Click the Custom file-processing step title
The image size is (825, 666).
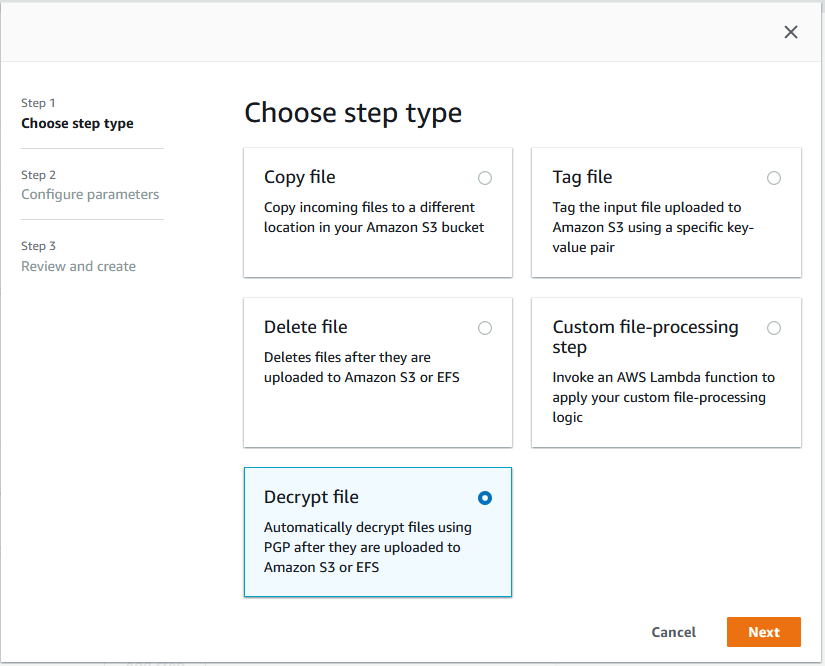pyautogui.click(x=646, y=337)
